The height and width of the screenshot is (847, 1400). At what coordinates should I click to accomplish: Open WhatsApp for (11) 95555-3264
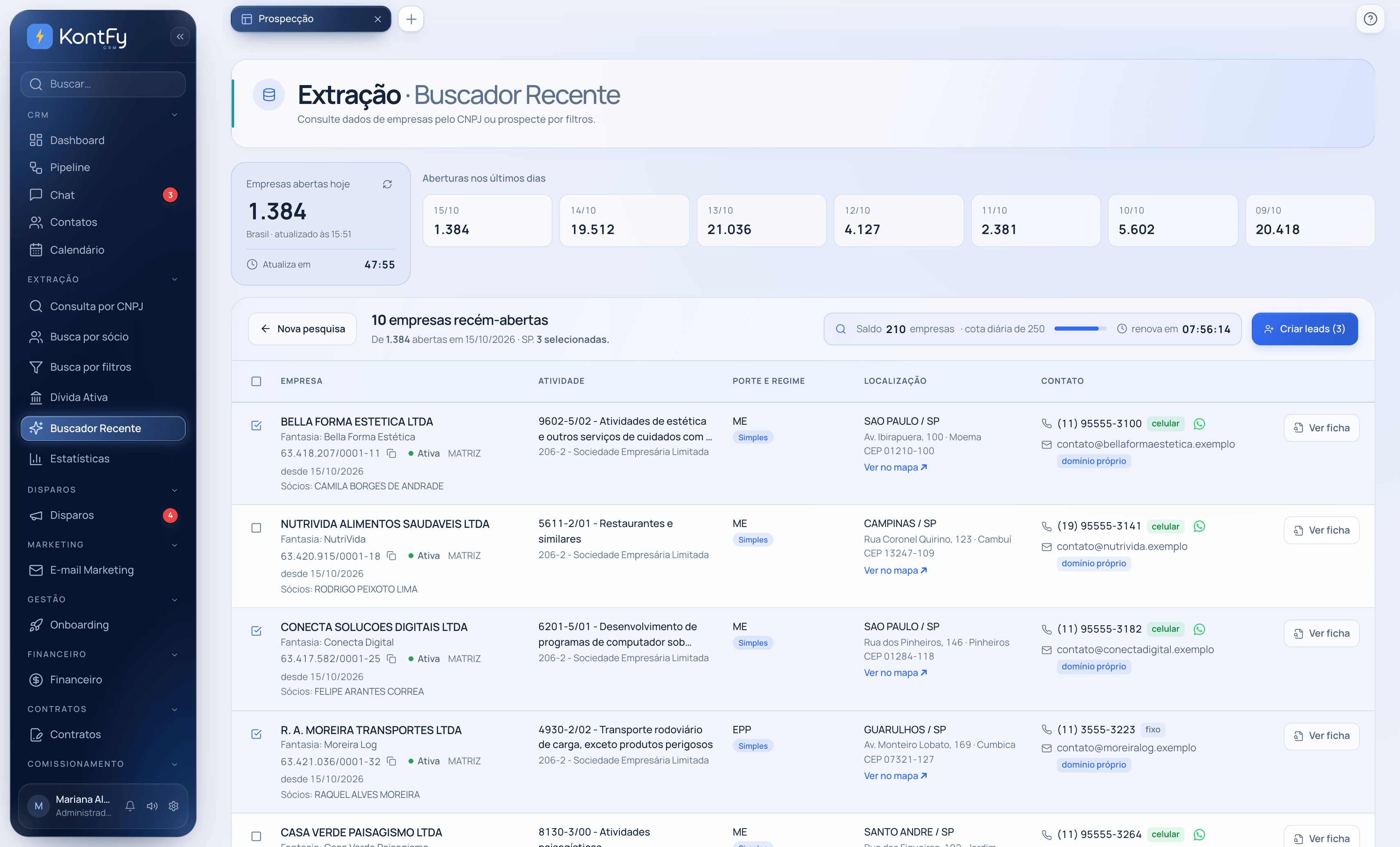pyautogui.click(x=1199, y=834)
